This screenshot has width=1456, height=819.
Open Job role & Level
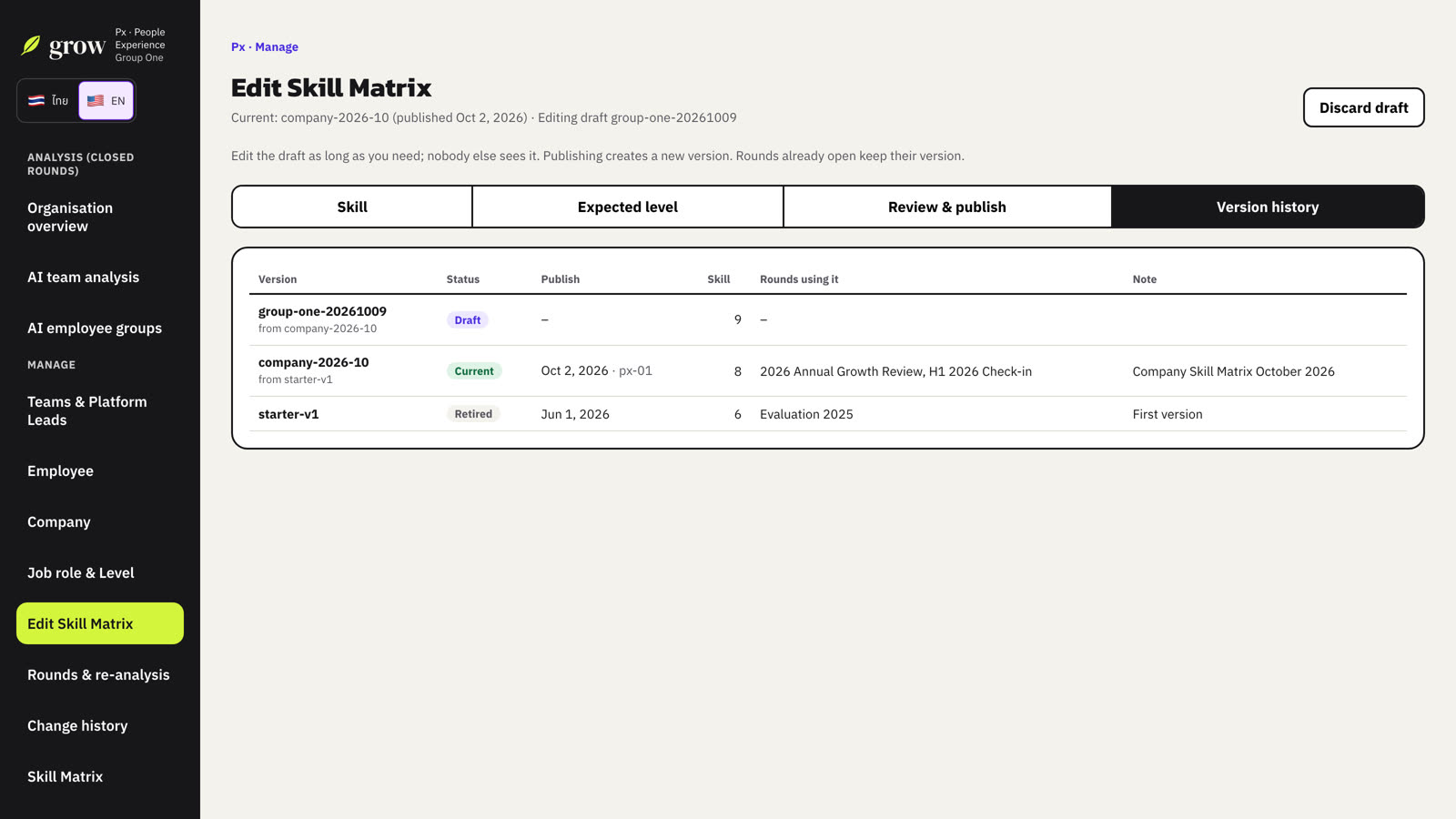(100, 572)
